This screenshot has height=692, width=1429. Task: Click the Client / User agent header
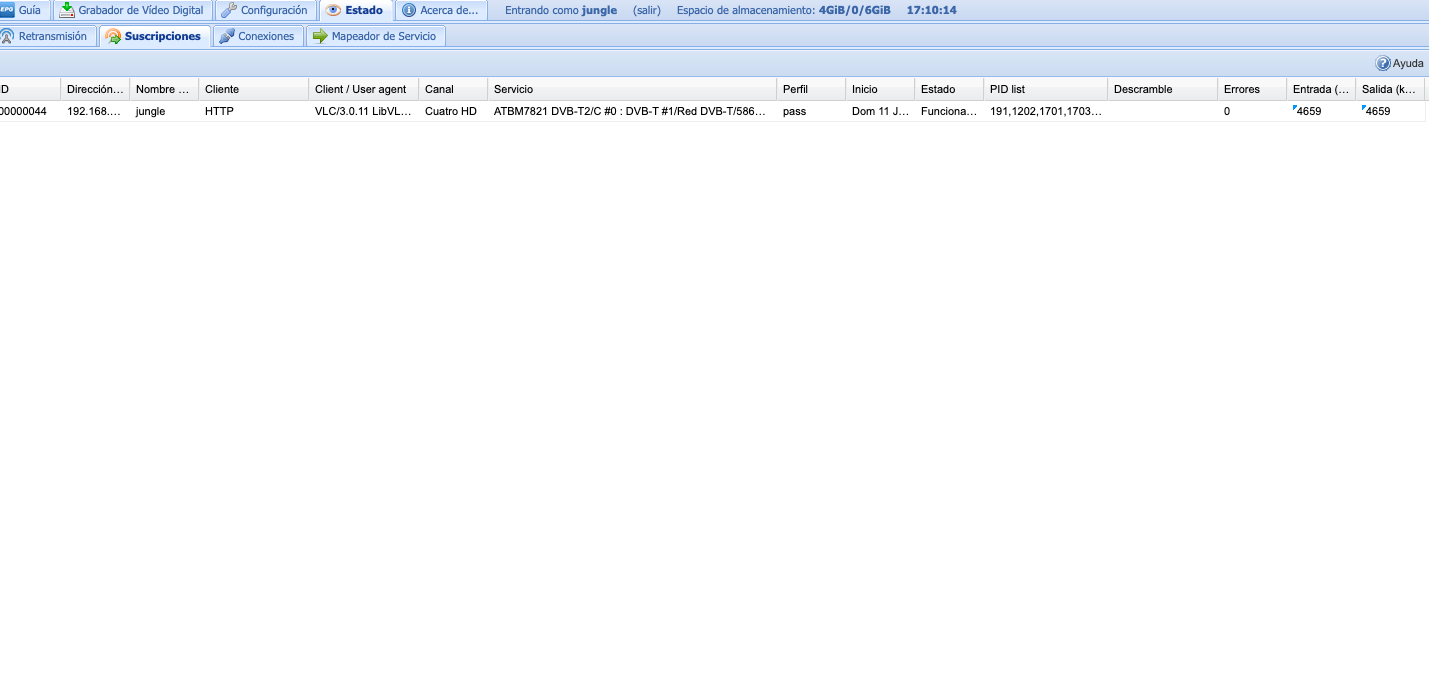(362, 89)
